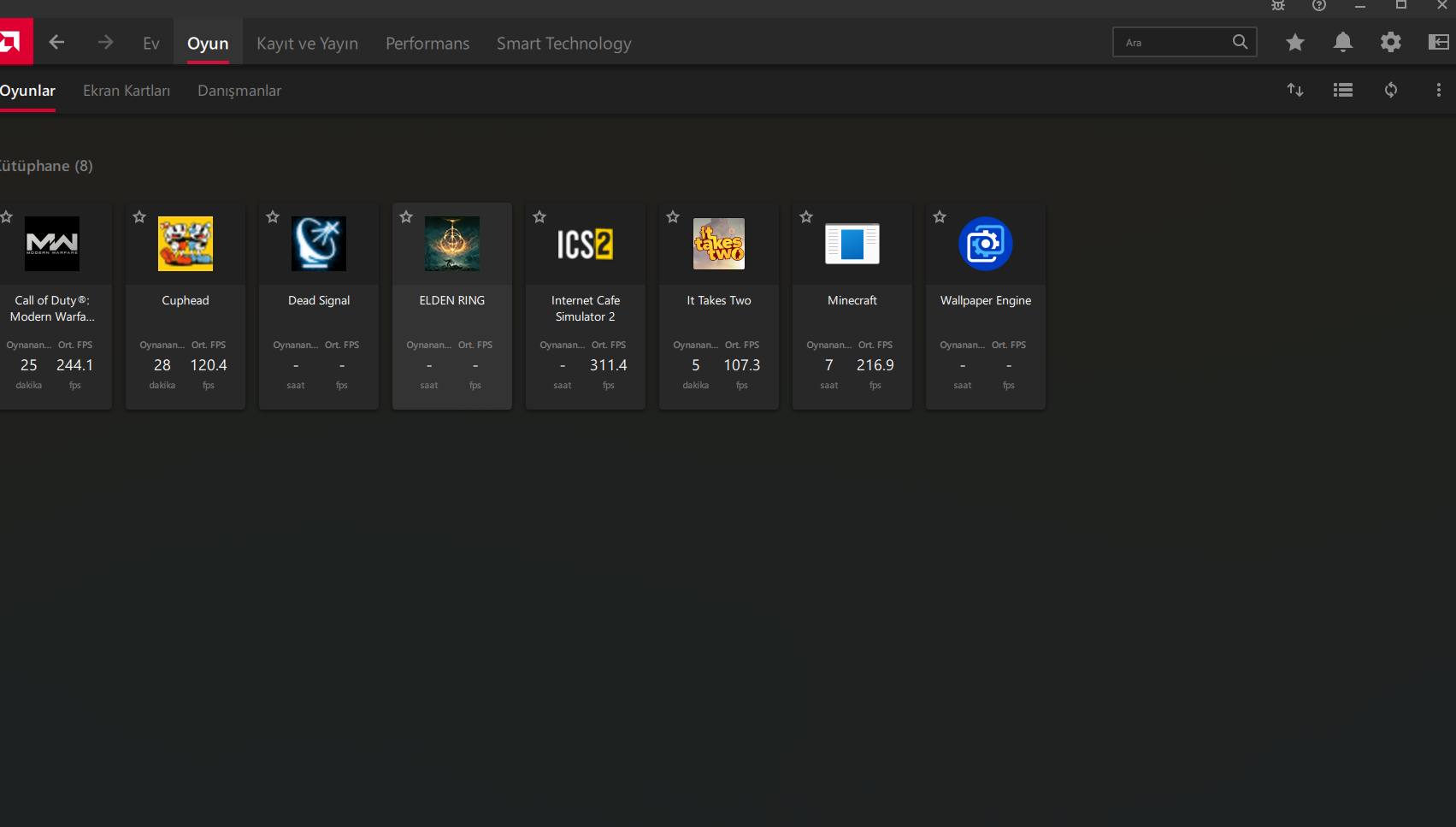Toggle It Takes Two favorite star
The image size is (1456, 827).
[673, 217]
